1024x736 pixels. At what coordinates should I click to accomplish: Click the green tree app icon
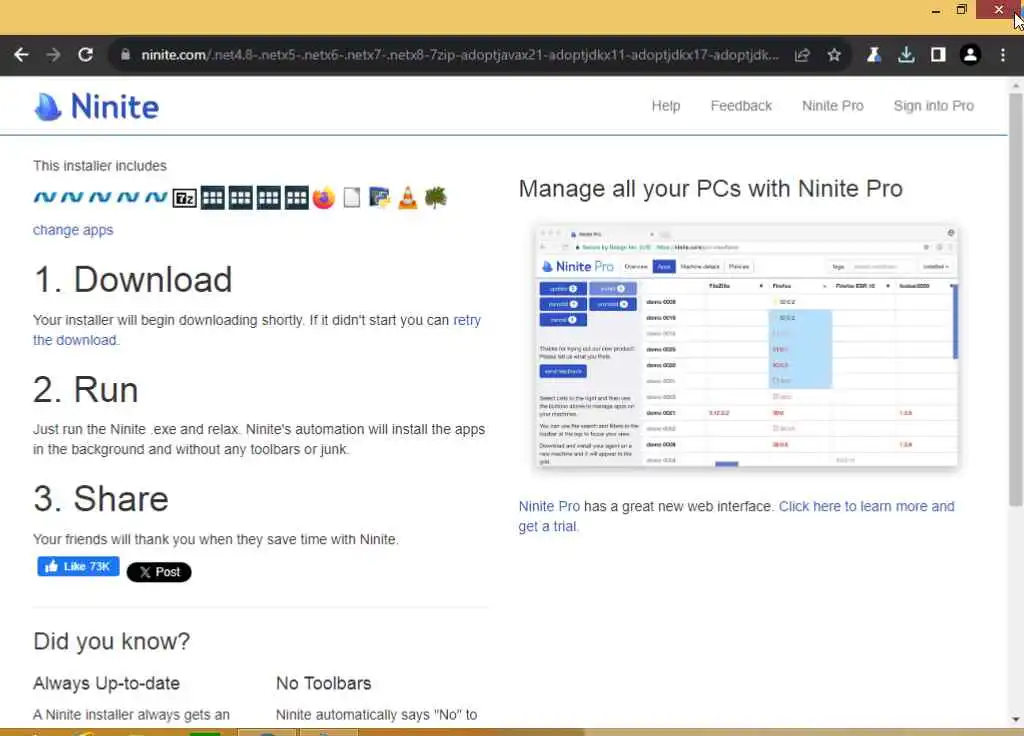(436, 197)
